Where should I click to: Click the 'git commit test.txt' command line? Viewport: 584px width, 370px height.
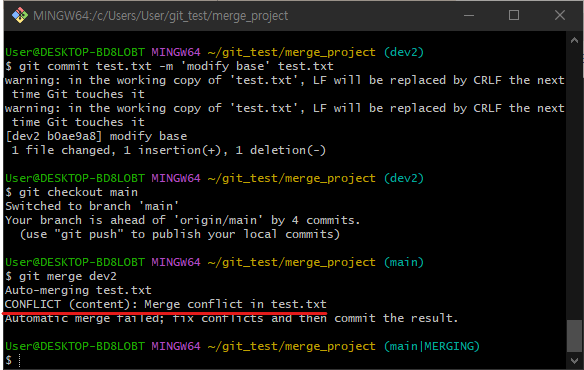169,66
